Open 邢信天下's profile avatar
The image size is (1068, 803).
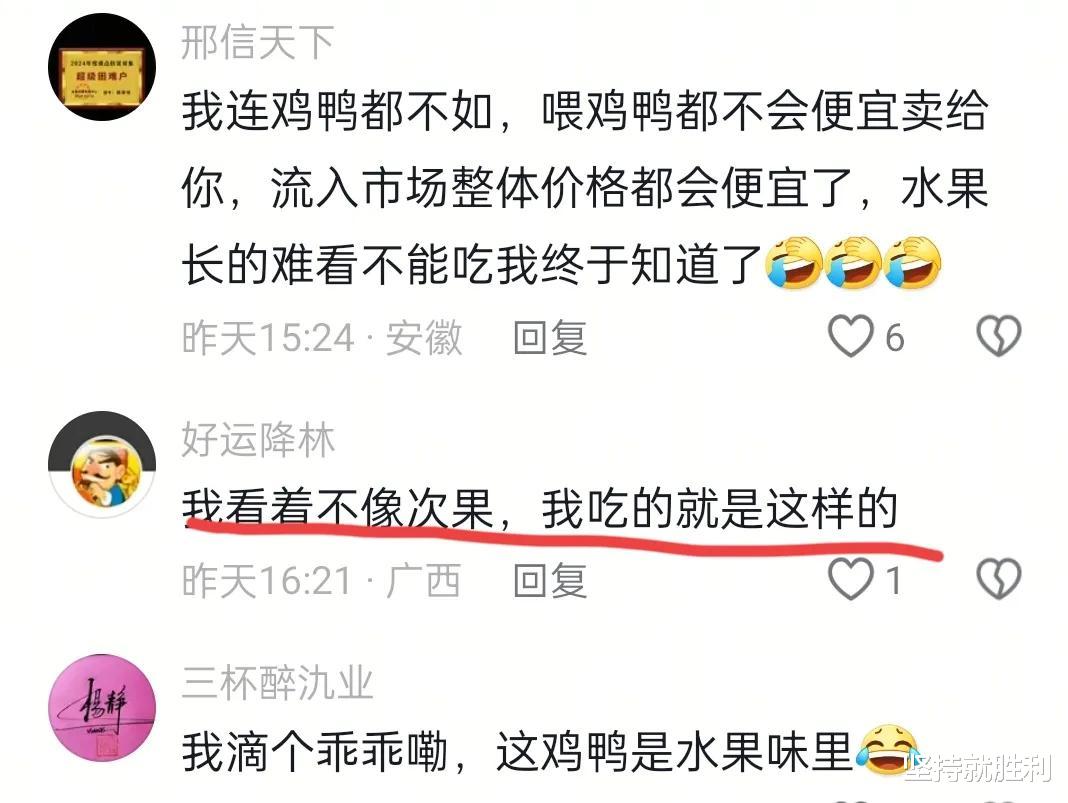tap(102, 67)
